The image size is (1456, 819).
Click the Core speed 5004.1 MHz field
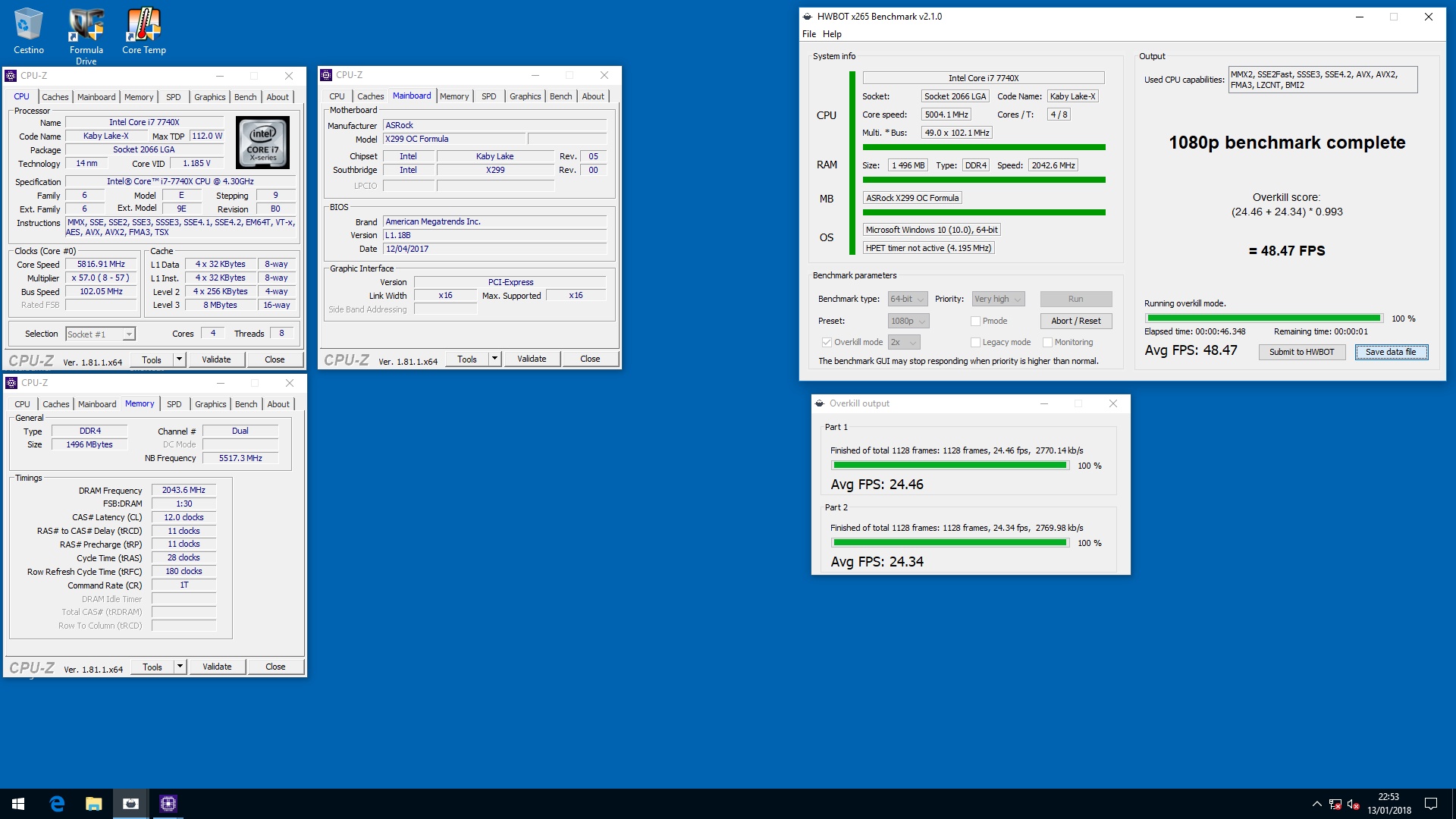pyautogui.click(x=946, y=115)
